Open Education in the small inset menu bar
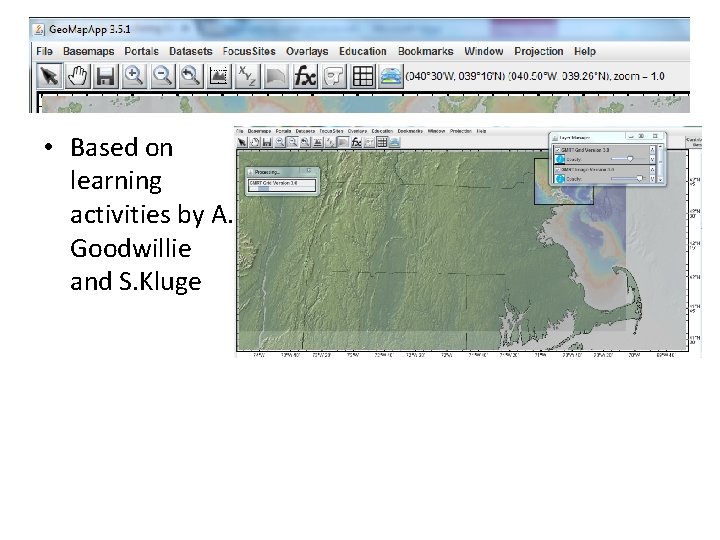Viewport: 720px width, 540px height. 382,131
